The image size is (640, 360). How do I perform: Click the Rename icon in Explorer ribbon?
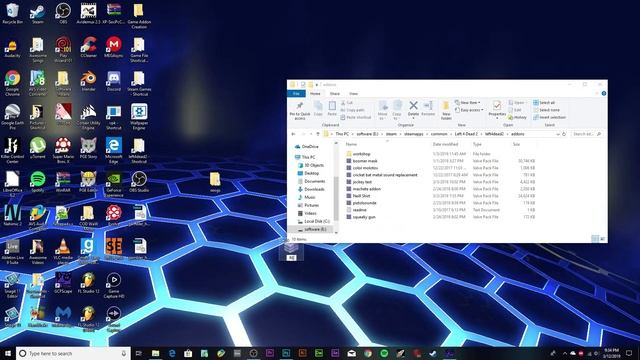pos(428,109)
